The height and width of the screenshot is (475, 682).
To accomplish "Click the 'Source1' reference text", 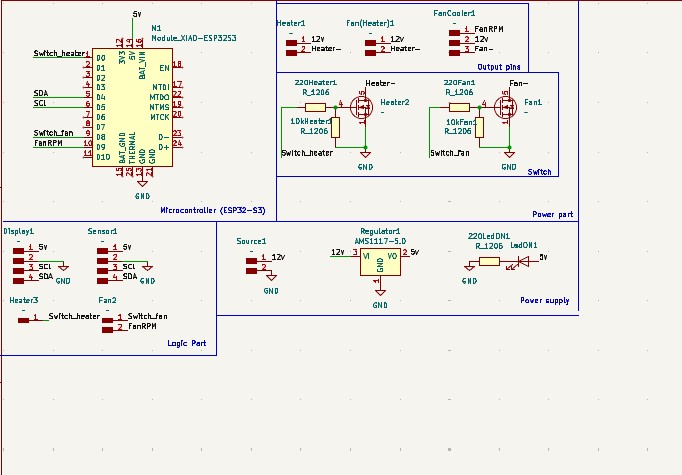I will point(251,241).
